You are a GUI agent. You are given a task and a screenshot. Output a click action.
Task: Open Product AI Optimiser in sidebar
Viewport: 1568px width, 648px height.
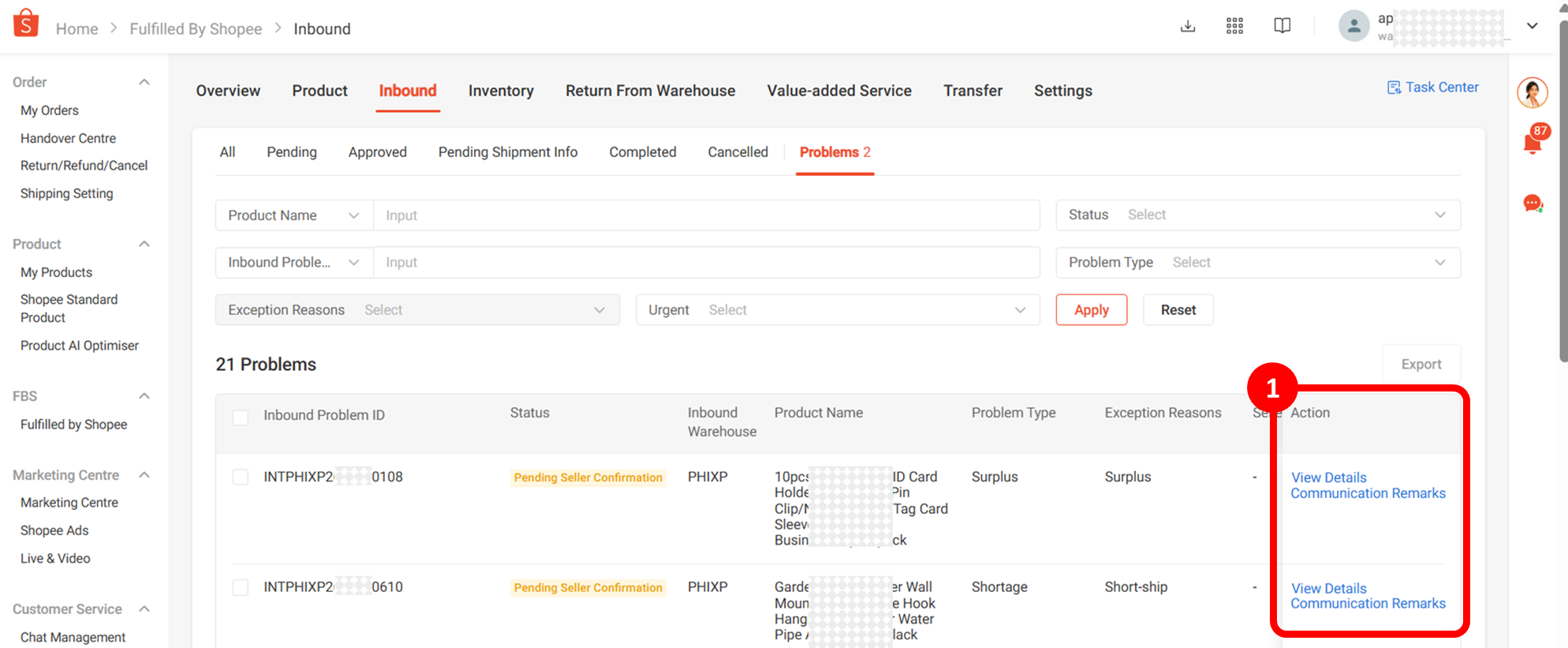pos(80,346)
